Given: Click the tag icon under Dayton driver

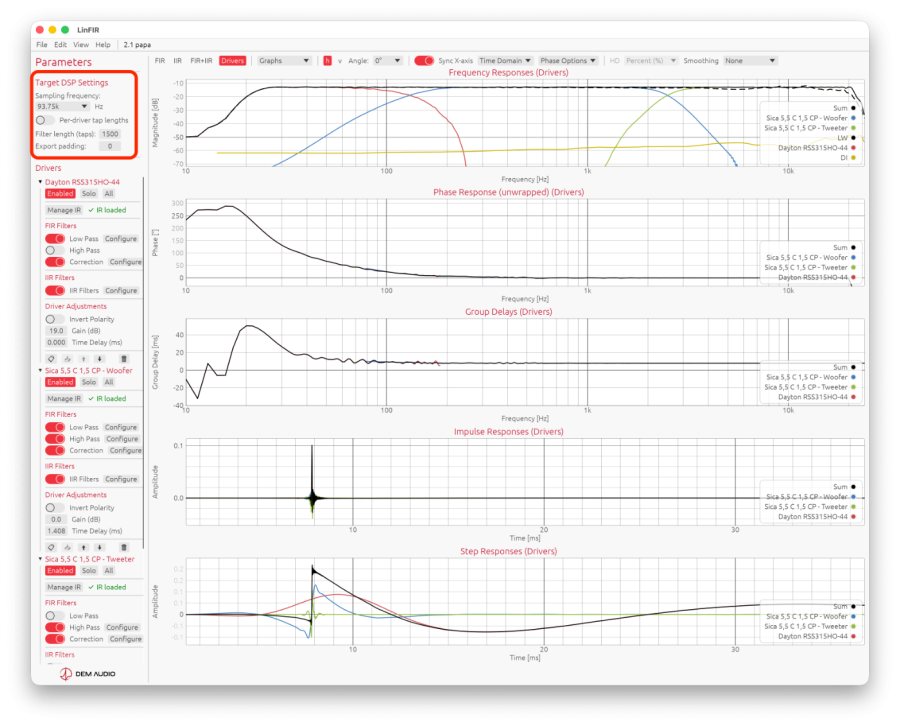Looking at the screenshot, I should (x=51, y=359).
